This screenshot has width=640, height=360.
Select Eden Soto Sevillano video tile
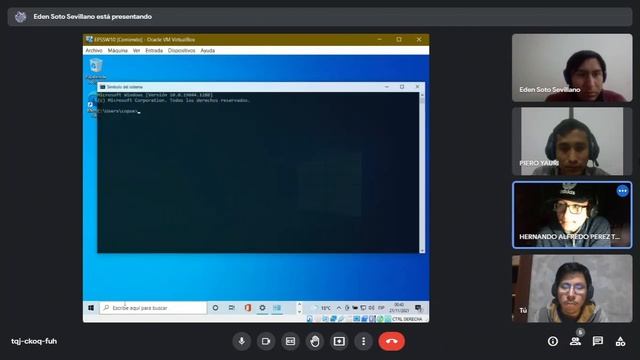[x=572, y=68]
